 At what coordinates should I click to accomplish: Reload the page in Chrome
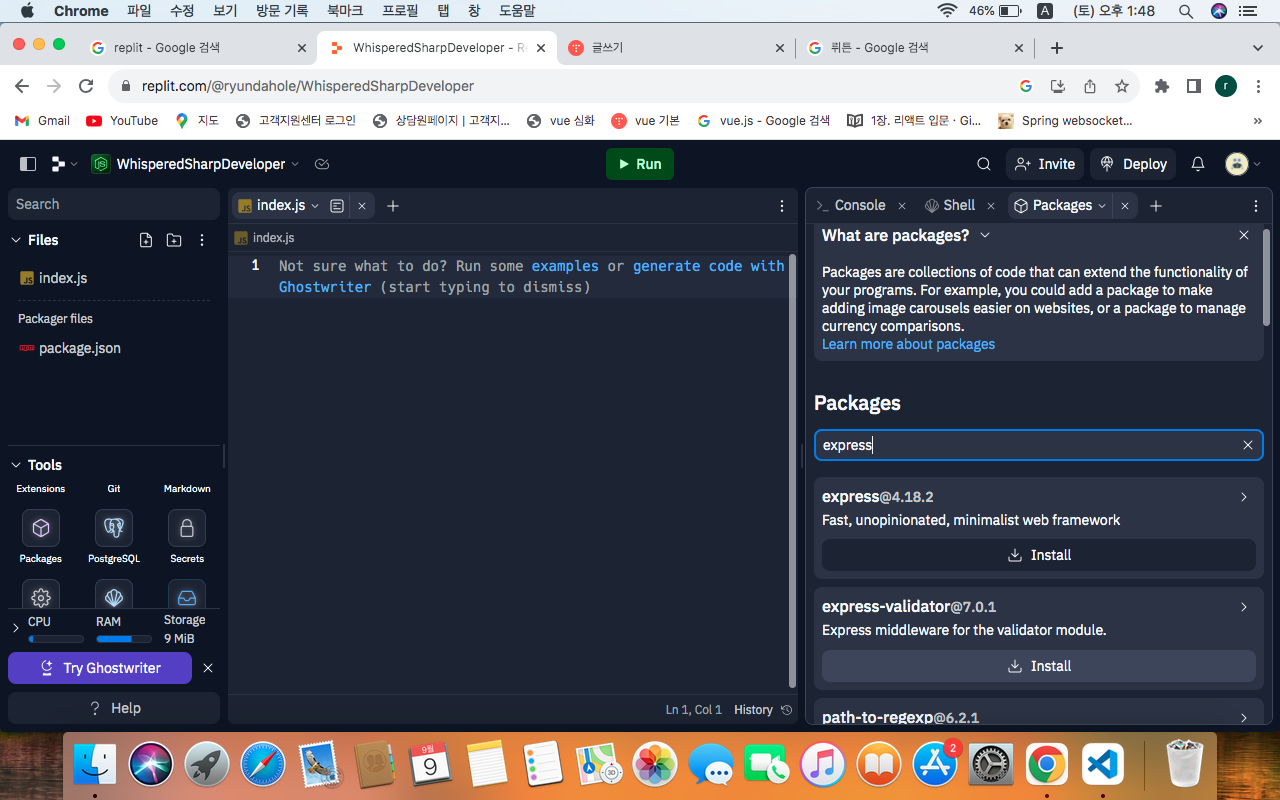point(86,87)
